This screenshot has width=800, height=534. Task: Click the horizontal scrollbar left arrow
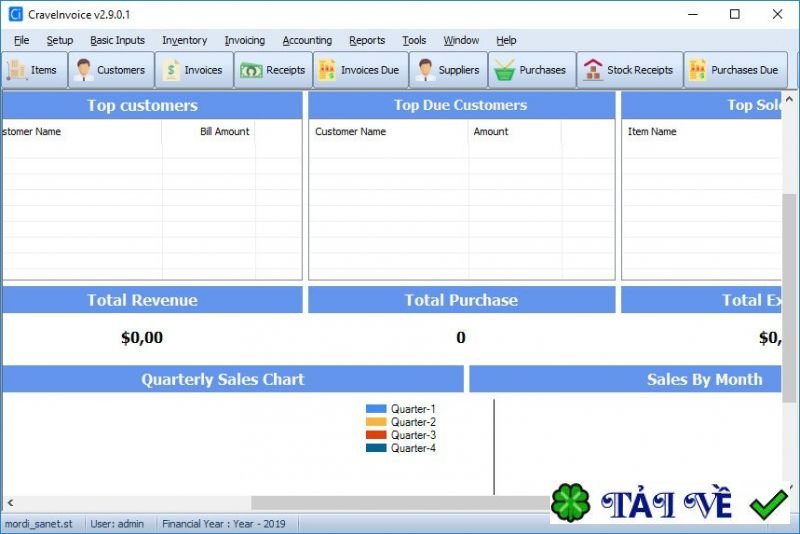[10, 503]
